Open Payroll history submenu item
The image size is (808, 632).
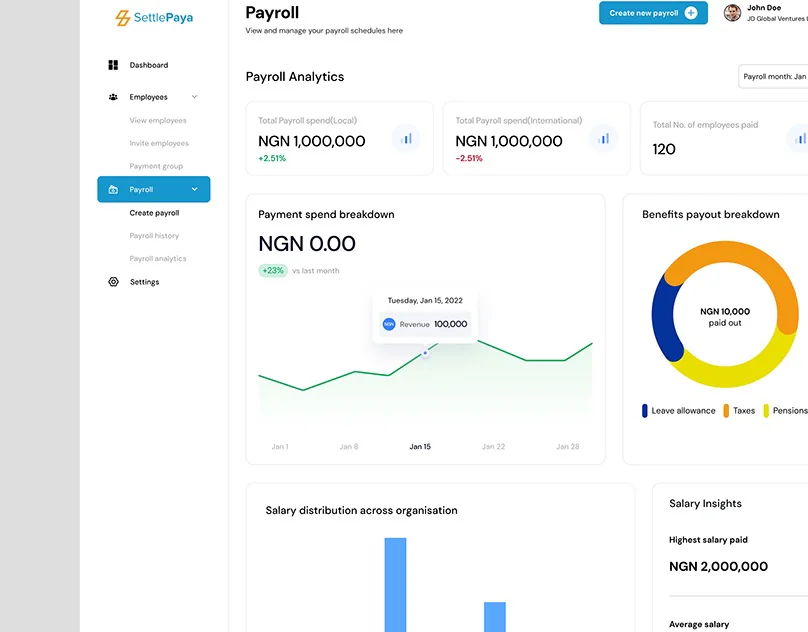154,236
